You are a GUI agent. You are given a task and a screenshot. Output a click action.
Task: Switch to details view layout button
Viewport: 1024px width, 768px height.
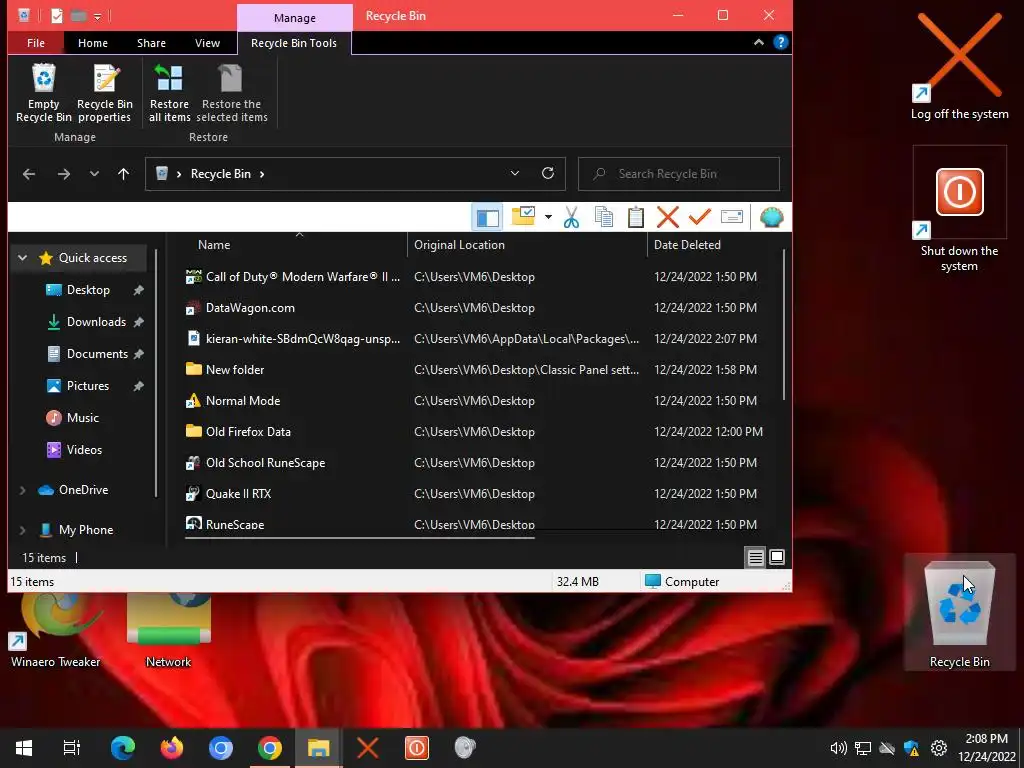click(x=756, y=557)
